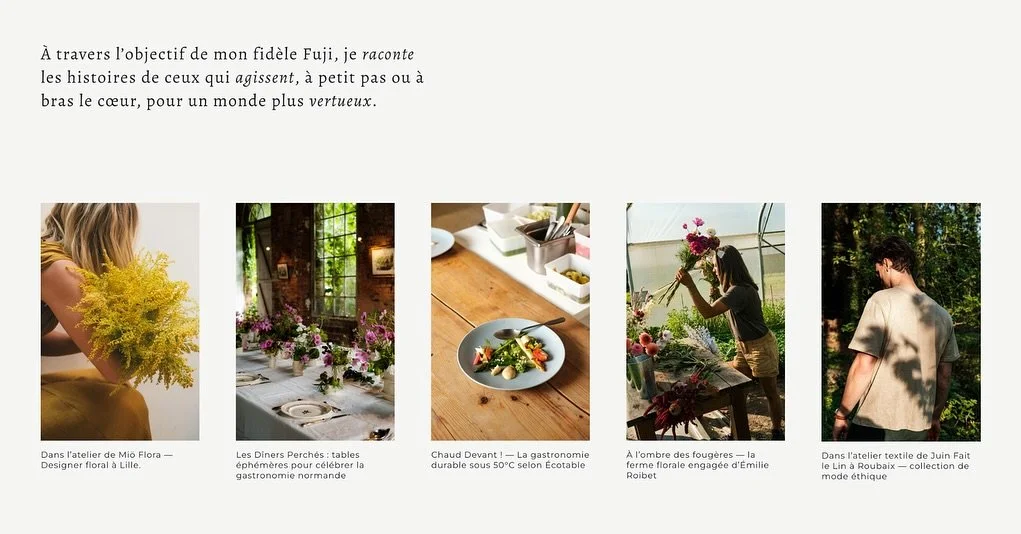Screen dimensions: 1021x534
Task: Click caption 'Chaud Devant ! — La gastronomie durable'
Action: click(510, 460)
